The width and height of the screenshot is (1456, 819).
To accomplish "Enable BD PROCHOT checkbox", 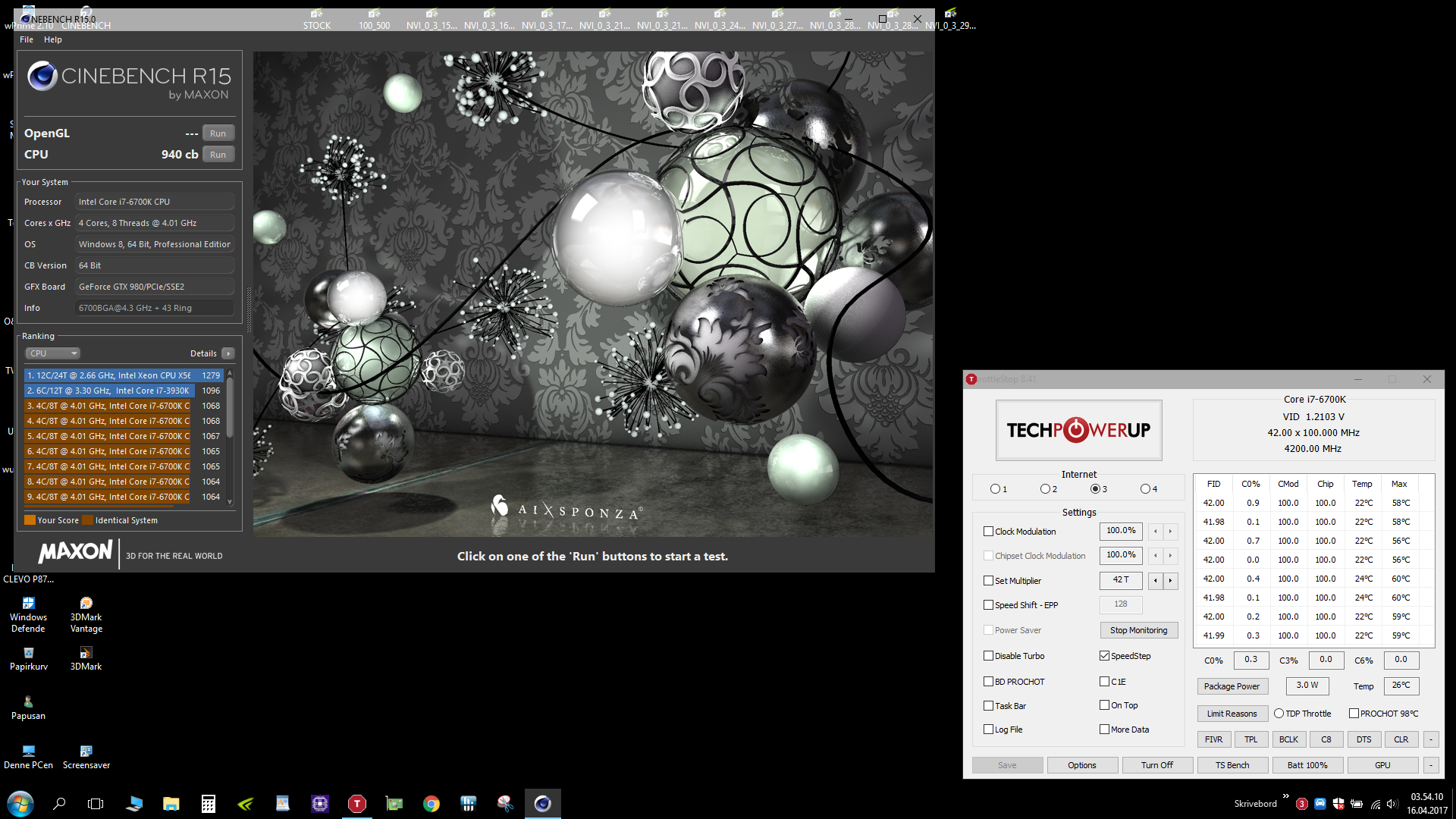I will point(988,682).
